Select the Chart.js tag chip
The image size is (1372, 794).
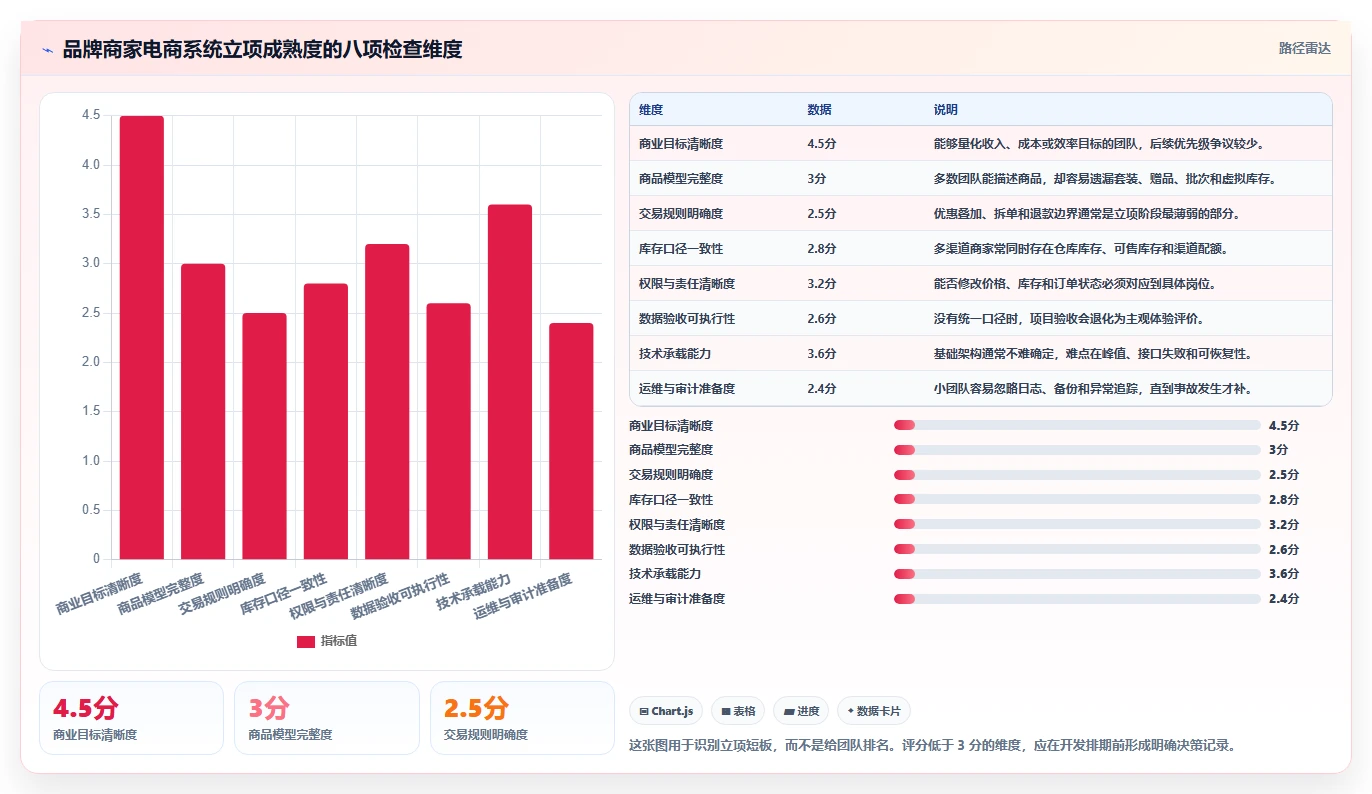[x=667, y=711]
